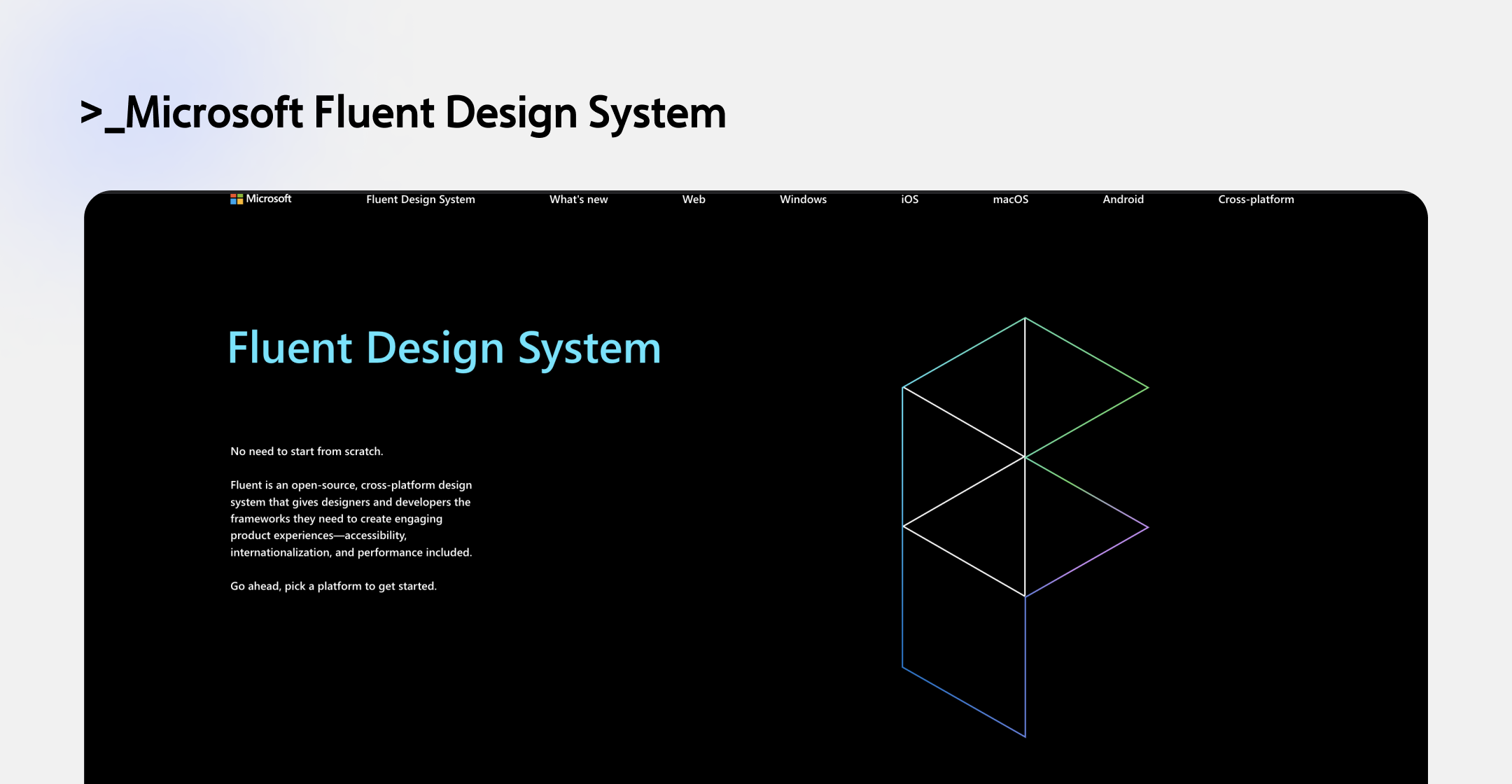Screen dimensions: 1512x784
Task: Select the Web platform link
Action: (694, 199)
